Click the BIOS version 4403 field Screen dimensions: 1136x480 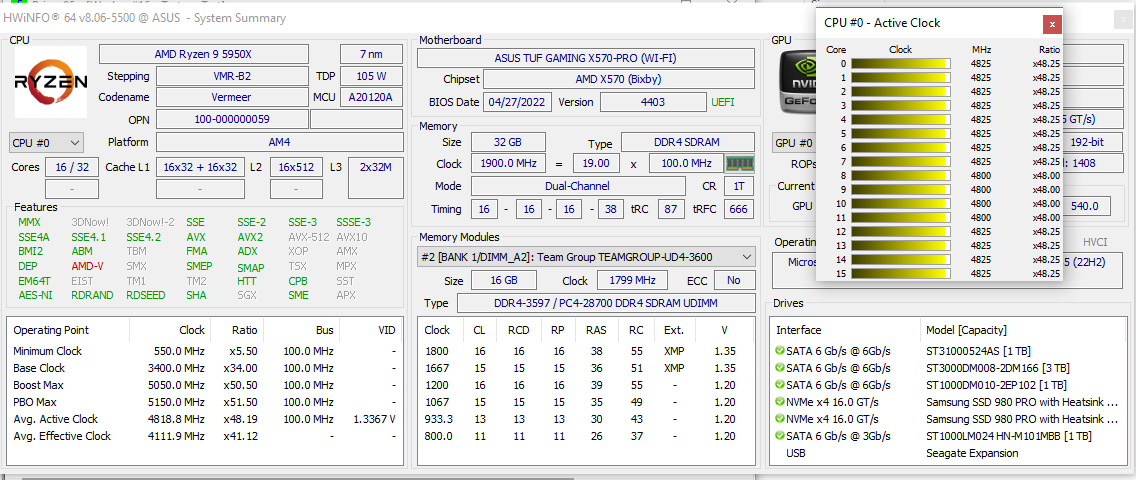652,102
